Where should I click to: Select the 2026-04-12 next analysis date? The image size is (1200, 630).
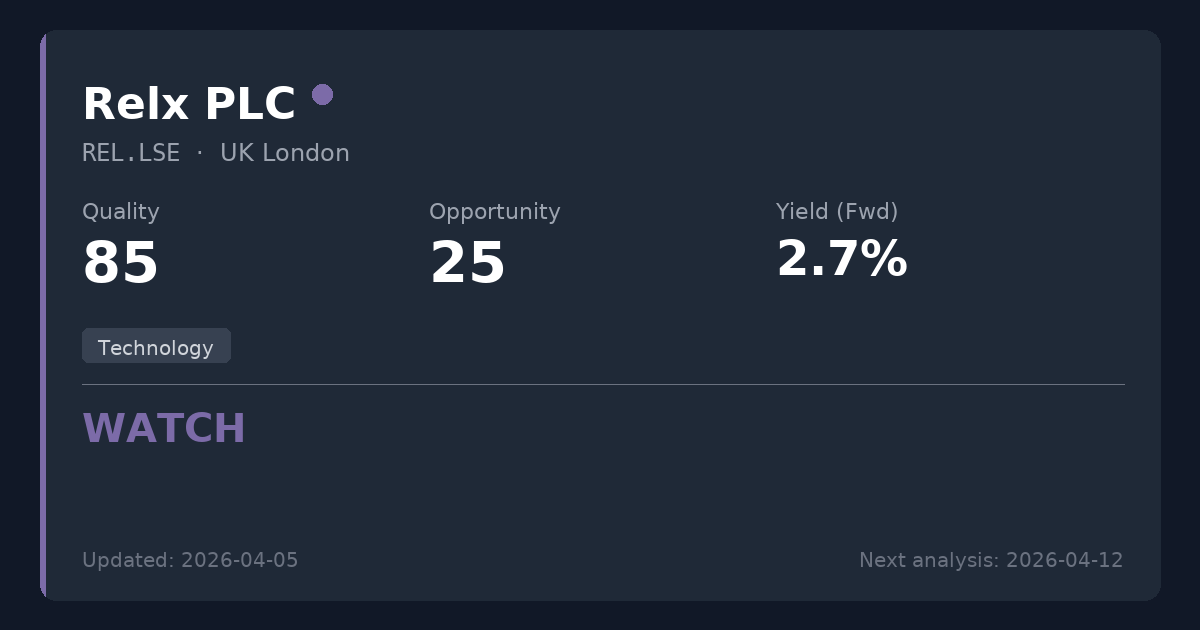[x=1064, y=560]
